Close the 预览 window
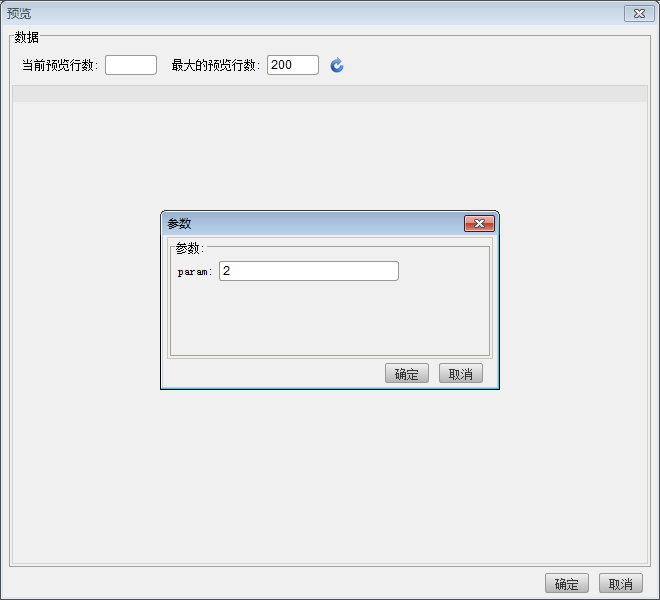Screen dimensions: 660x600 [x=638, y=14]
